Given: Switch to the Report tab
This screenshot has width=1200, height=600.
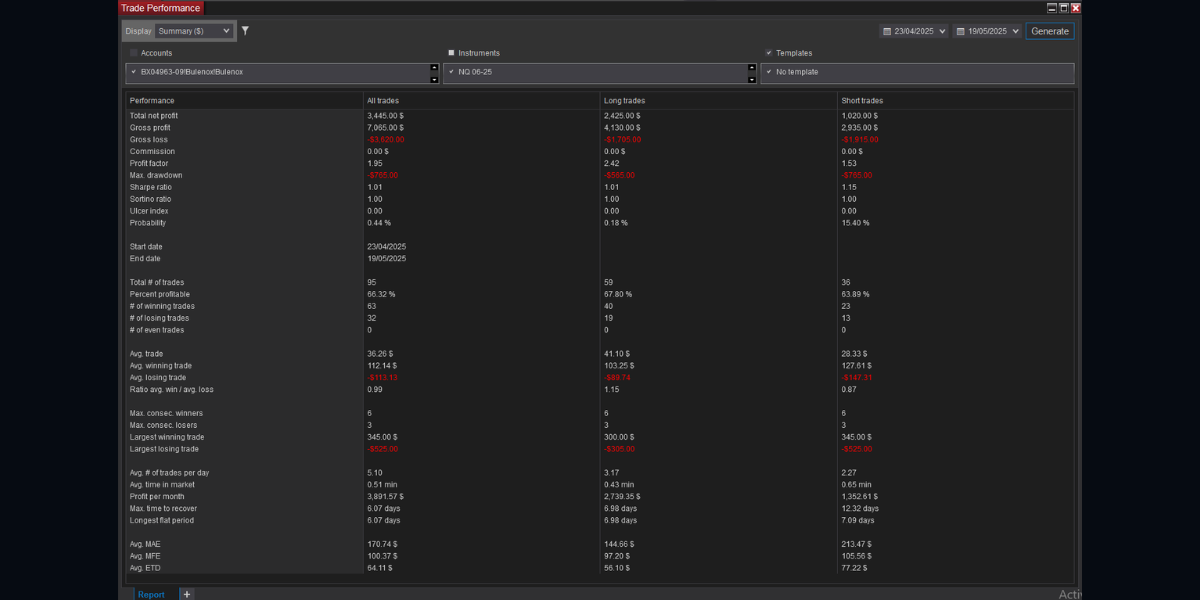Looking at the screenshot, I should [x=151, y=594].
